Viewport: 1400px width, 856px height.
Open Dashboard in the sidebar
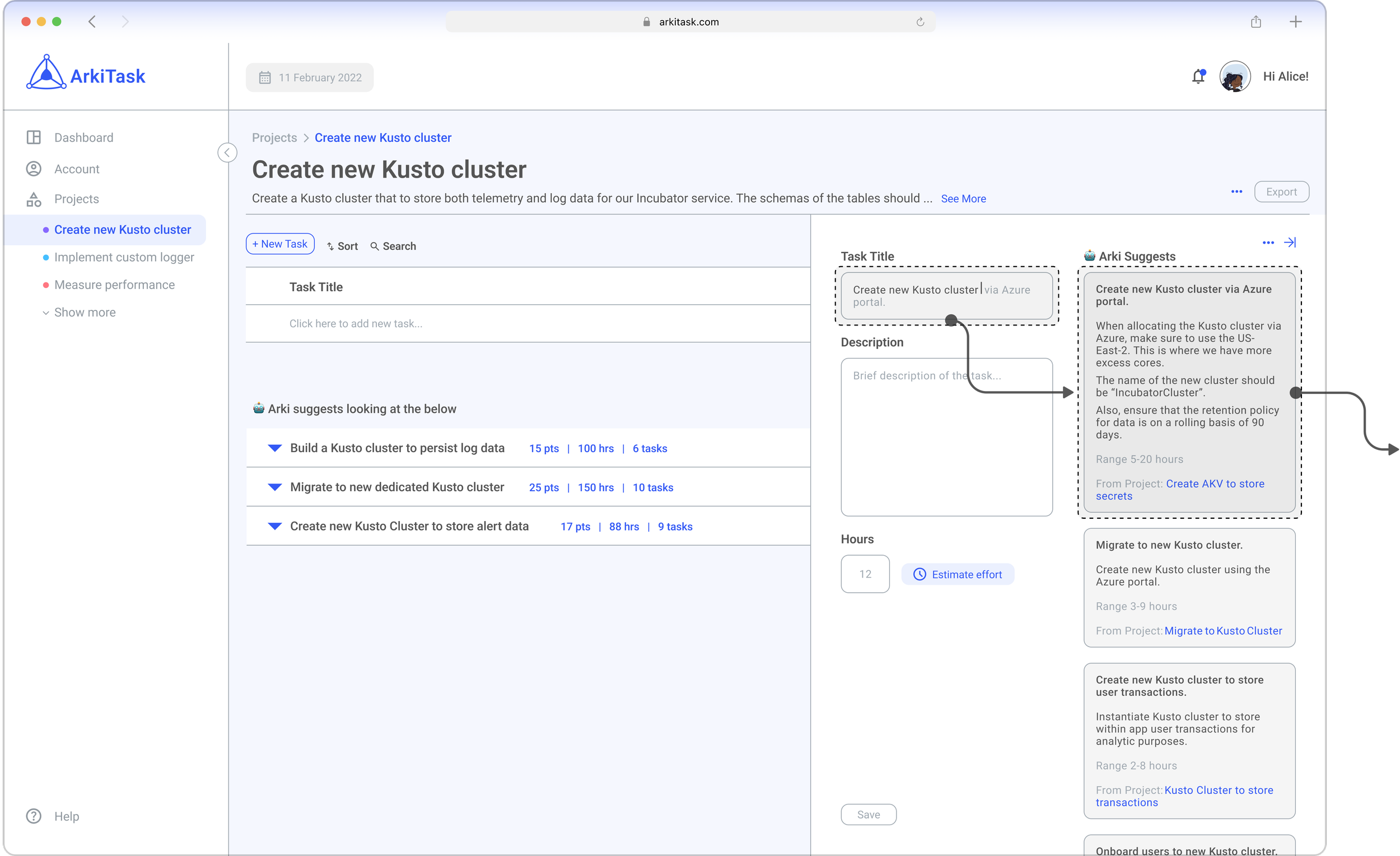[83, 138]
